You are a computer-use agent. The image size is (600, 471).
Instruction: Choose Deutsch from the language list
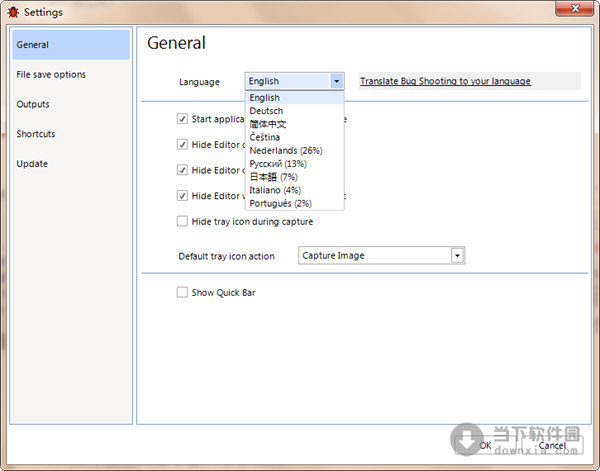pyautogui.click(x=266, y=111)
